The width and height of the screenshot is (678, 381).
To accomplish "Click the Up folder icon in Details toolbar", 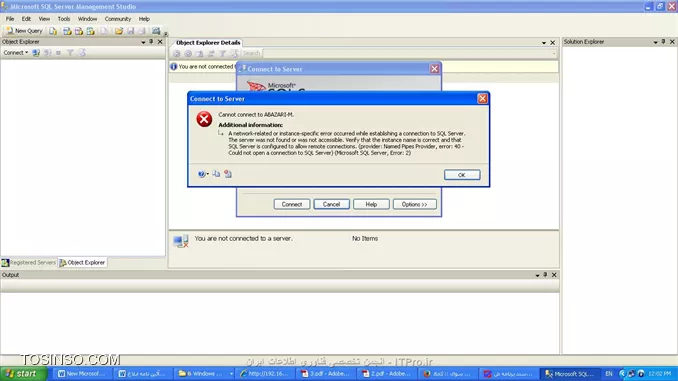I will coord(199,54).
